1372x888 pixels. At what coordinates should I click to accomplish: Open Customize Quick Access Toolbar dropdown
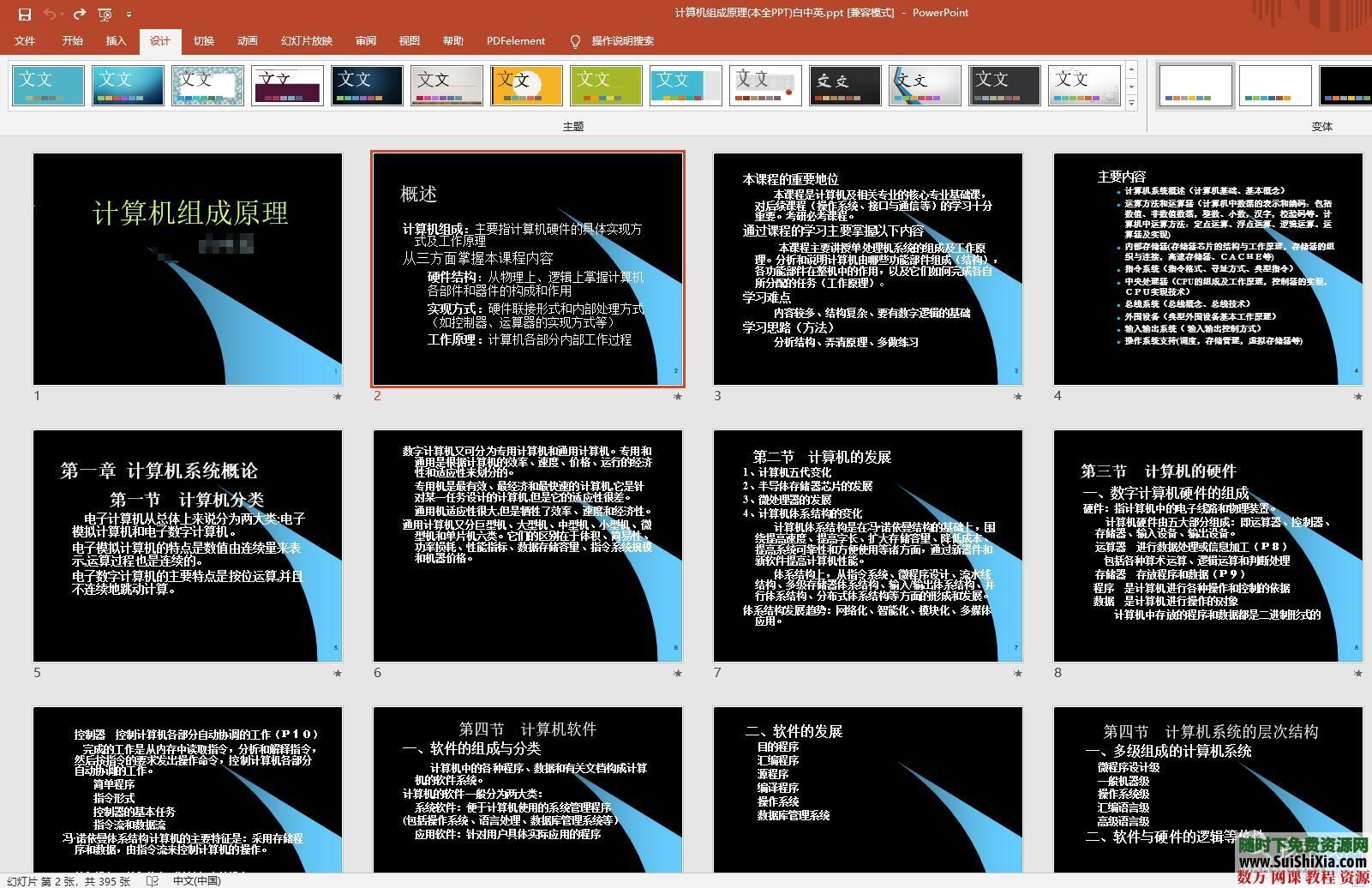pos(130,15)
